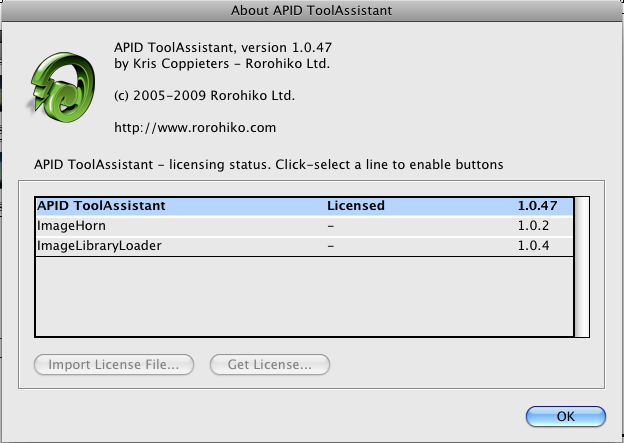The height and width of the screenshot is (443, 624).
Task: Select the ImageLibraryLoader row
Action: pos(304,246)
